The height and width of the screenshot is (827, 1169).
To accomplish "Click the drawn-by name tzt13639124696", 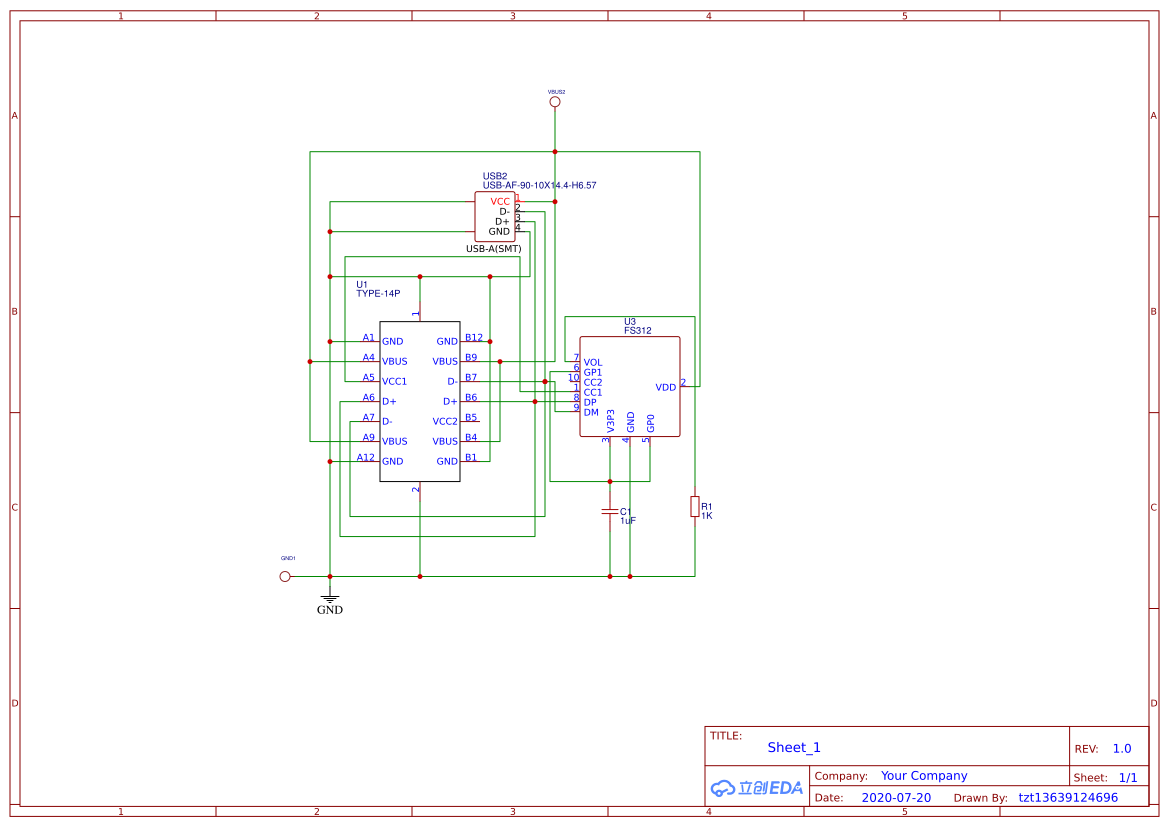I will (x=1068, y=798).
